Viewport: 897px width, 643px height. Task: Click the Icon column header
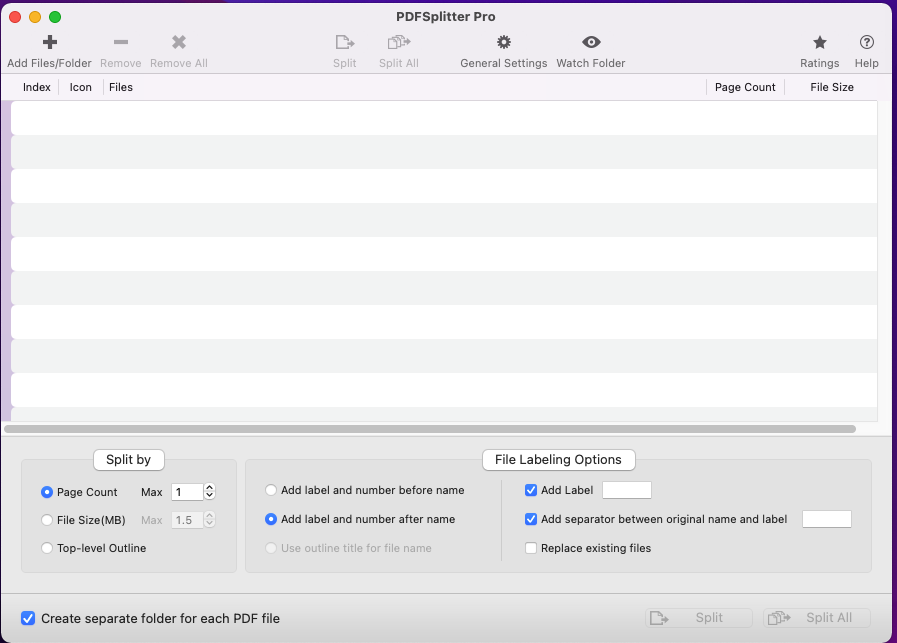point(81,88)
